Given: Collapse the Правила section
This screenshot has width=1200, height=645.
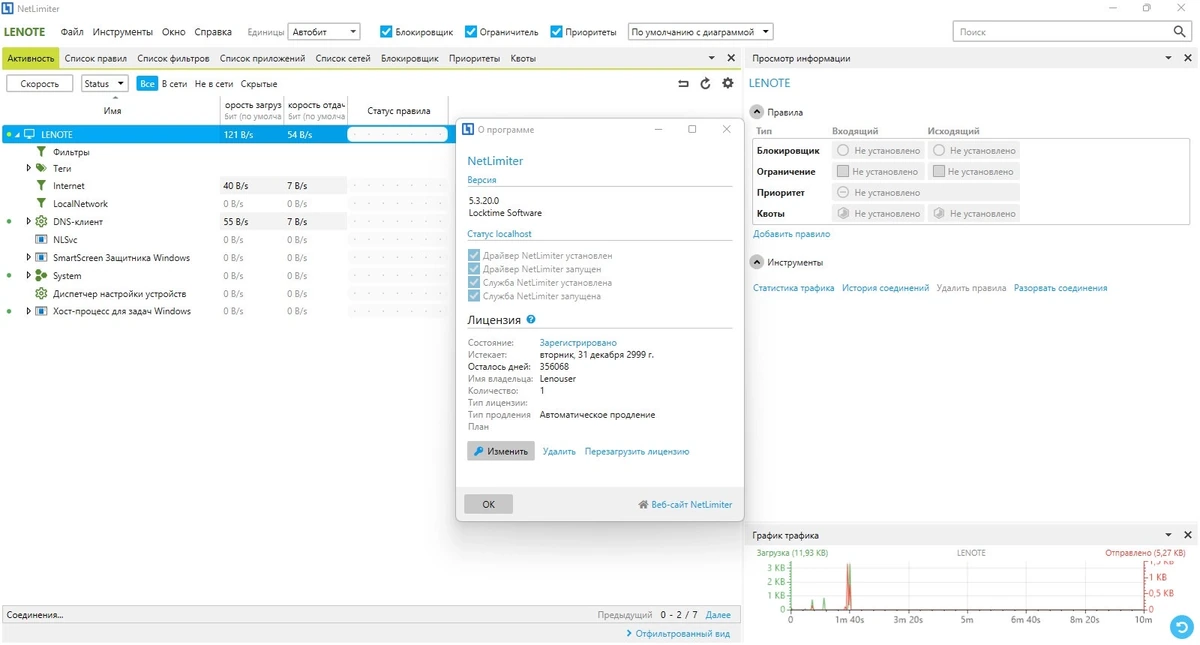Looking at the screenshot, I should click(x=757, y=112).
